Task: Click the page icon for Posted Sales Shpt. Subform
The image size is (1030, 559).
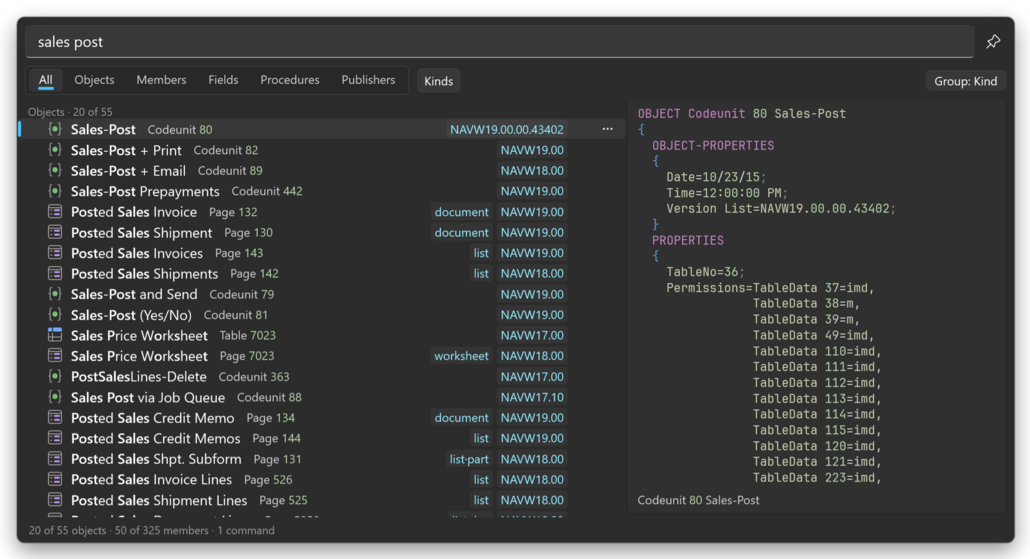Action: click(55, 458)
